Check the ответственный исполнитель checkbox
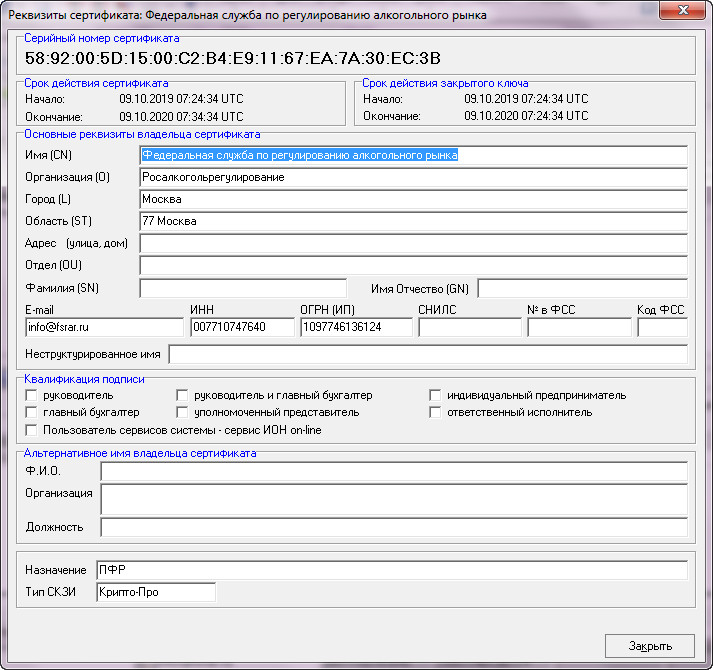 (x=435, y=413)
